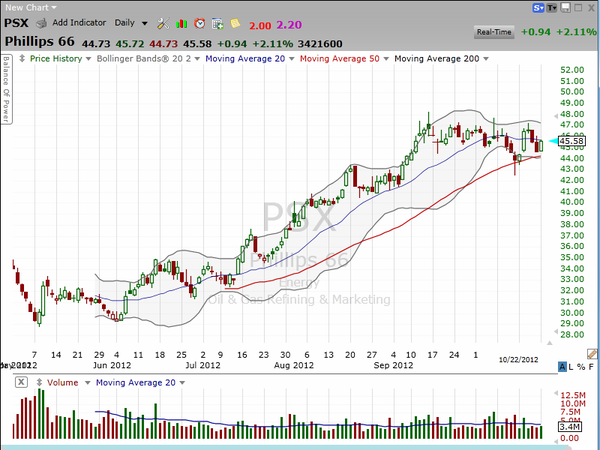
Task: Click the T link icon at top right
Action: [x=551, y=8]
